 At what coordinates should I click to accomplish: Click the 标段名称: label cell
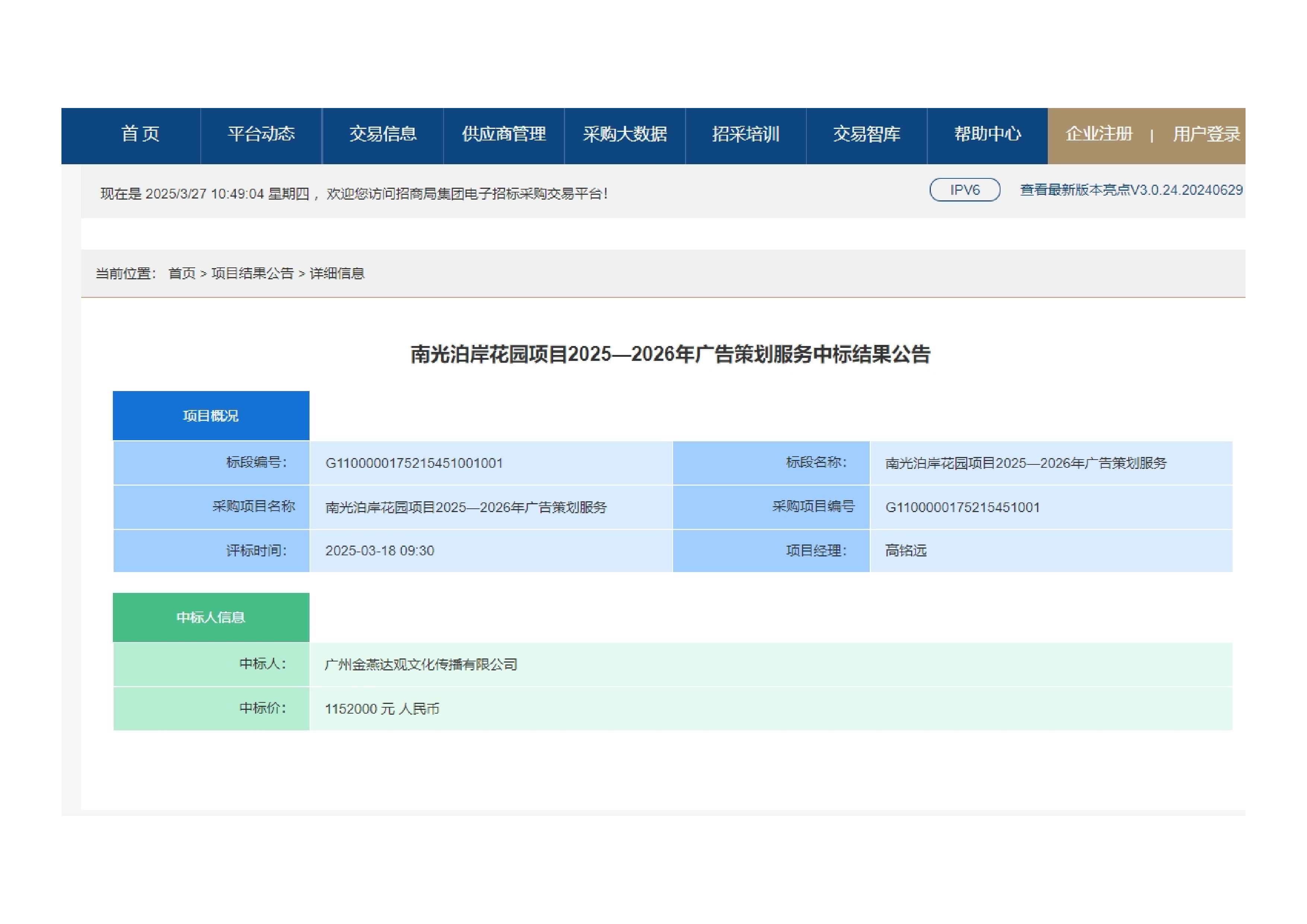771,463
